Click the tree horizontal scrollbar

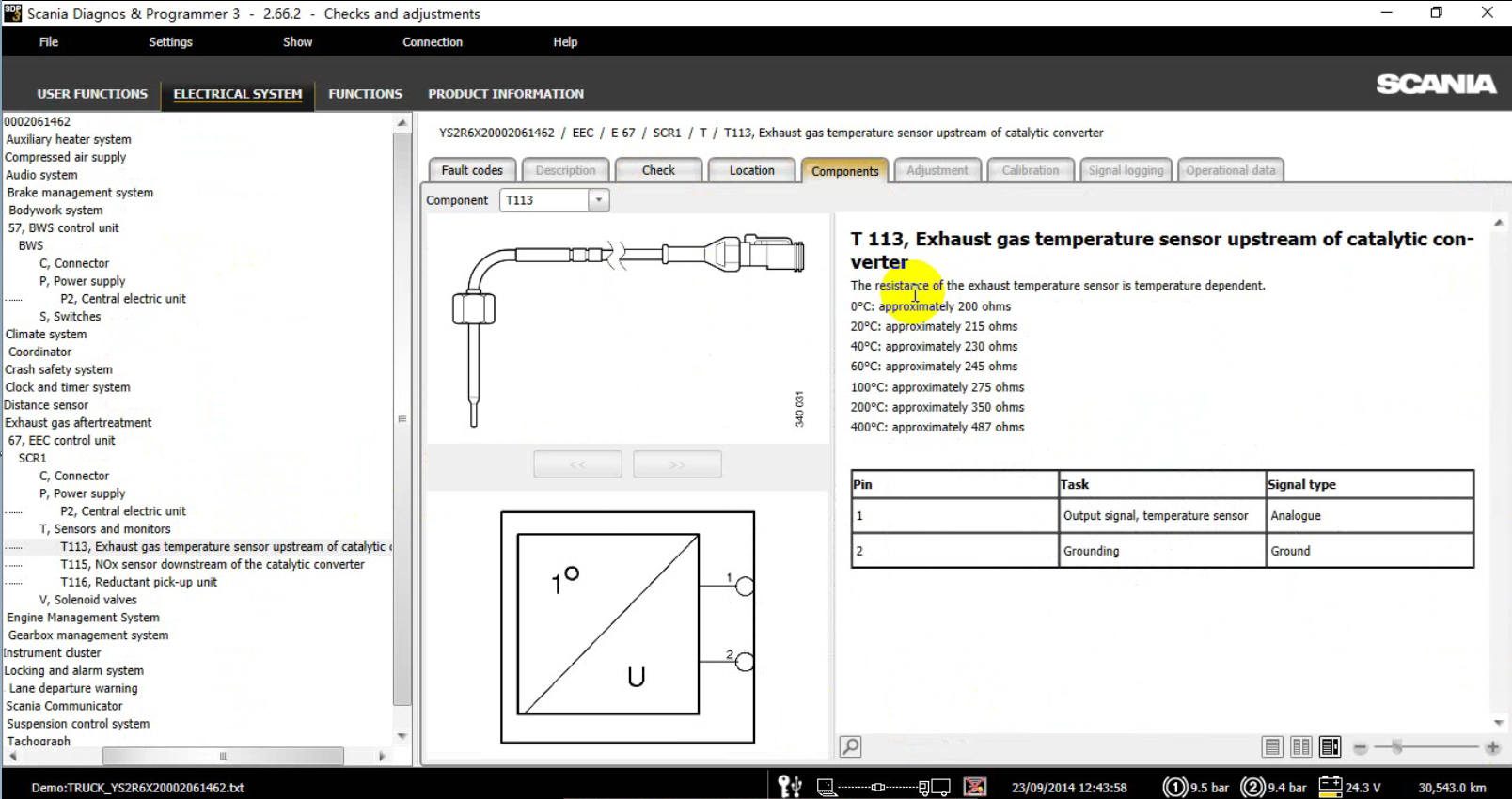(x=223, y=756)
